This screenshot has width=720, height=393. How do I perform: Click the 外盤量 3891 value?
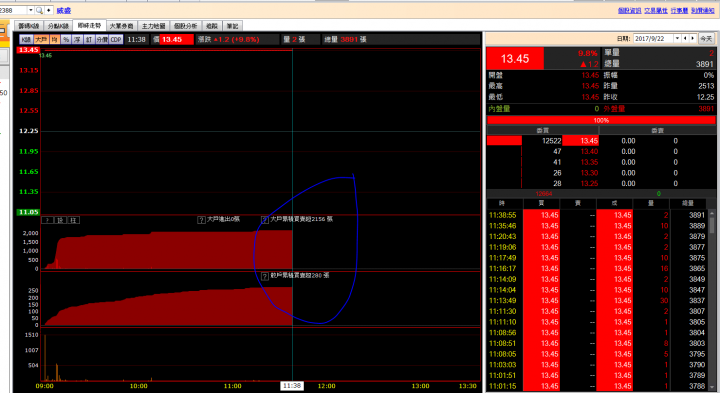click(x=706, y=109)
